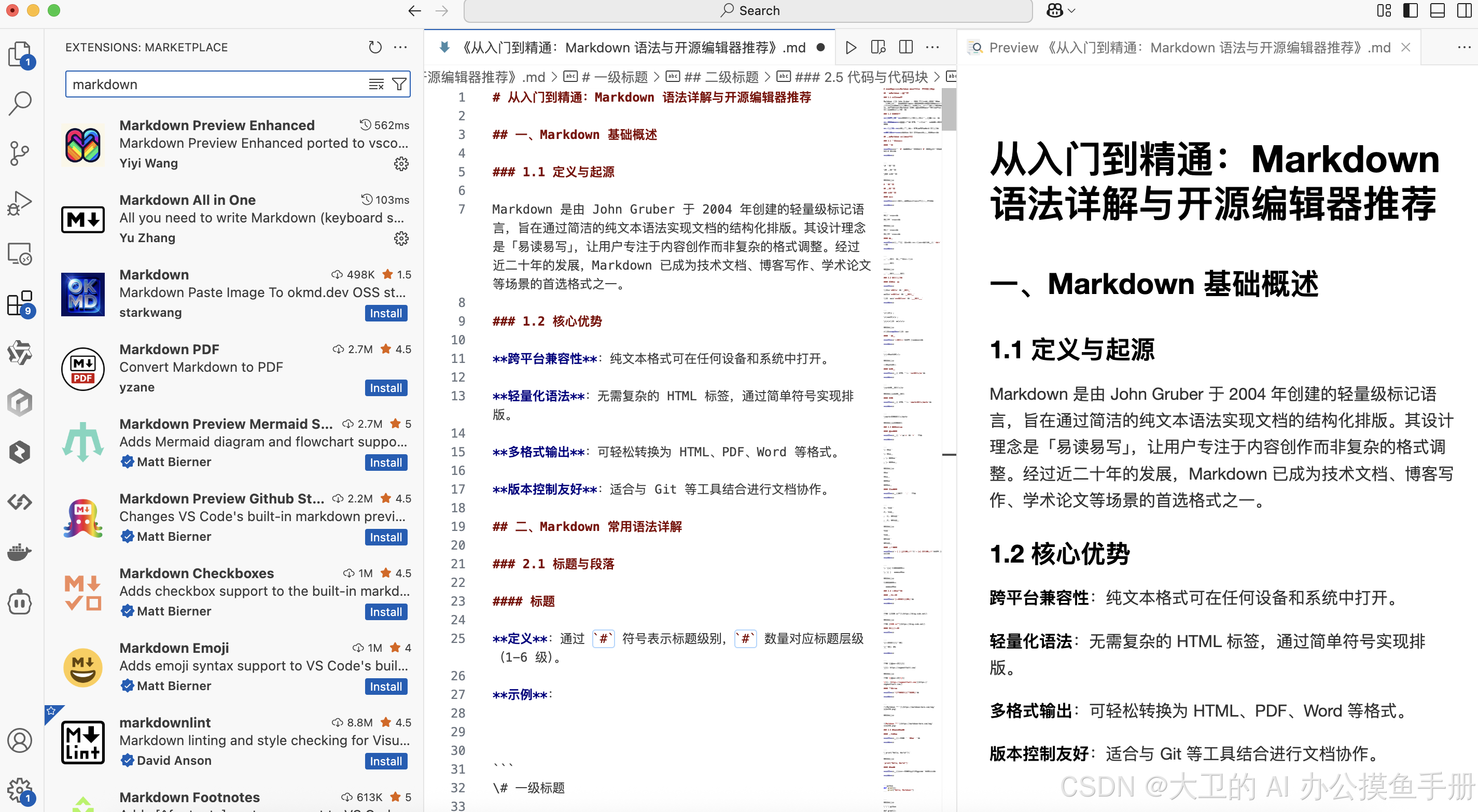Toggle the bottom panel

coord(1437,10)
